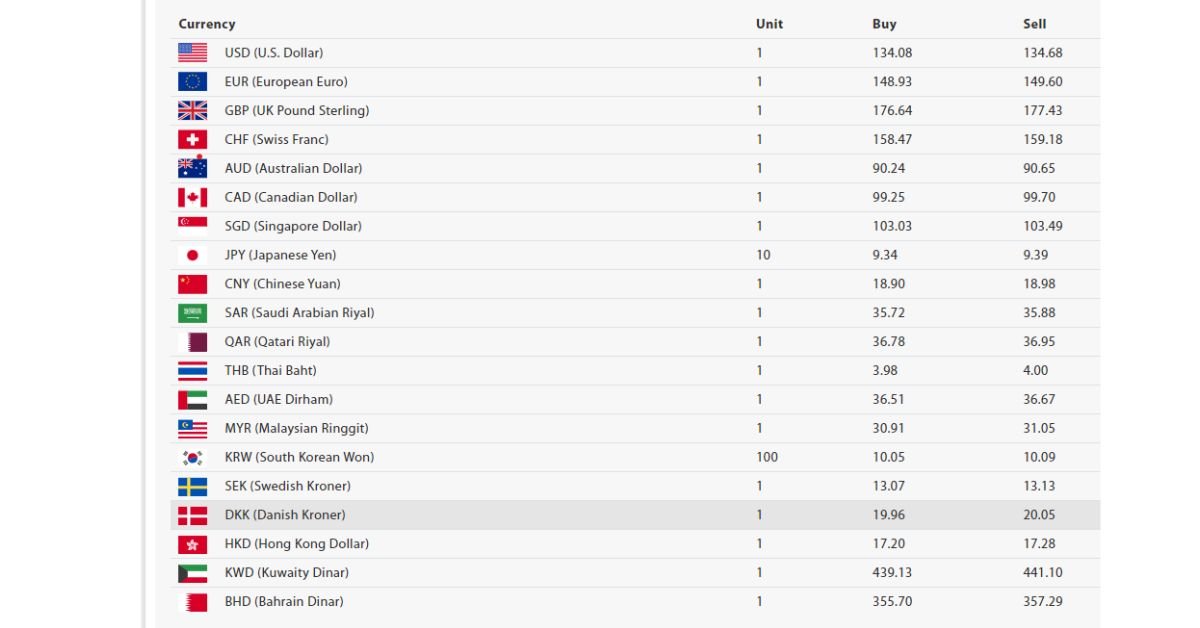Click the MYR (Malaysian Ringgit) label
The image size is (1200, 628).
click(296, 428)
